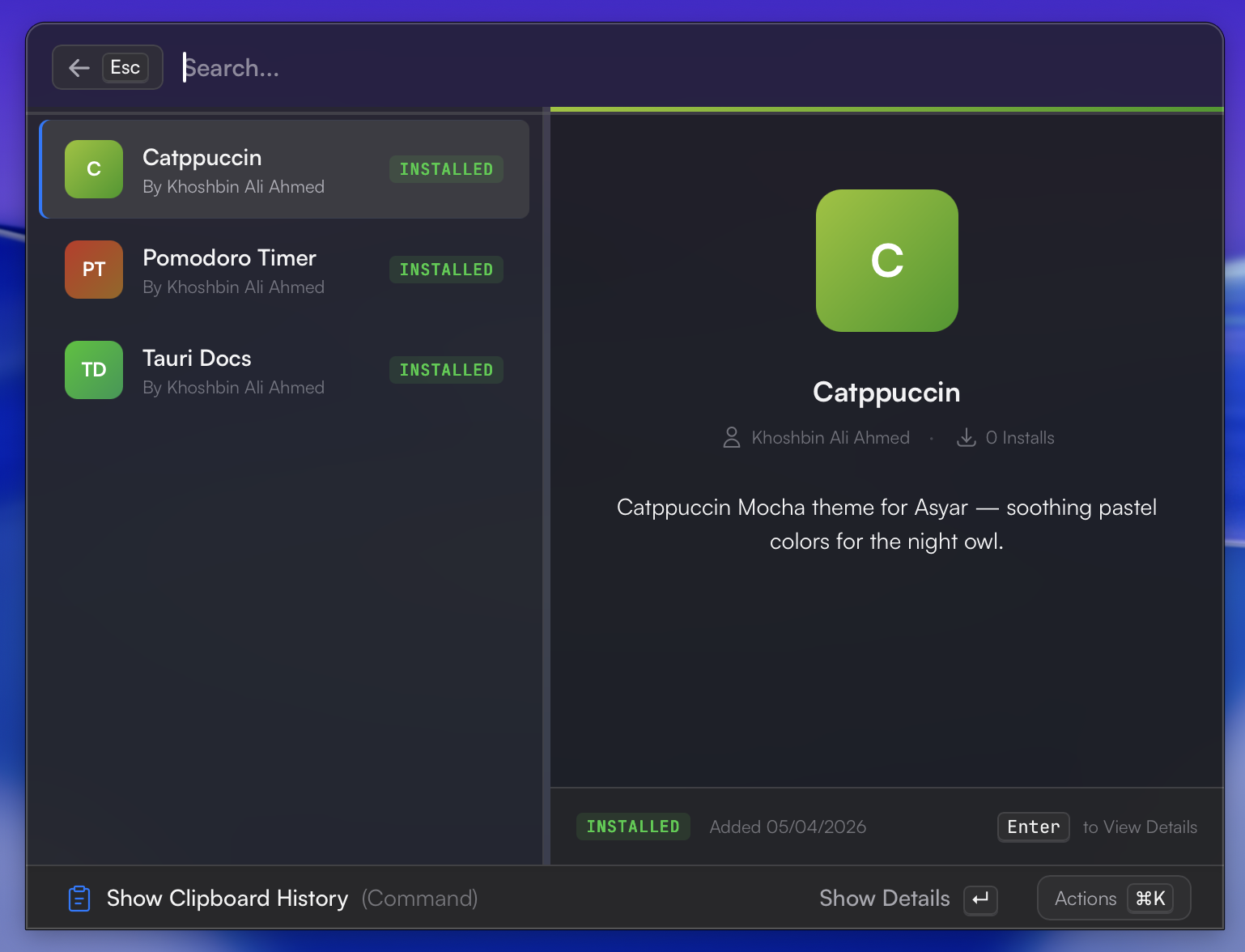
Task: Click the green TD Tauri Docs icon
Action: pos(94,370)
